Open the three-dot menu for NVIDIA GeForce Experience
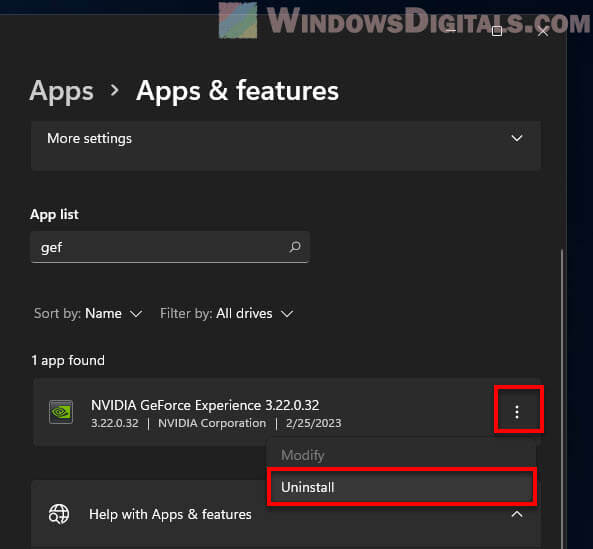This screenshot has width=593, height=549. [x=517, y=411]
